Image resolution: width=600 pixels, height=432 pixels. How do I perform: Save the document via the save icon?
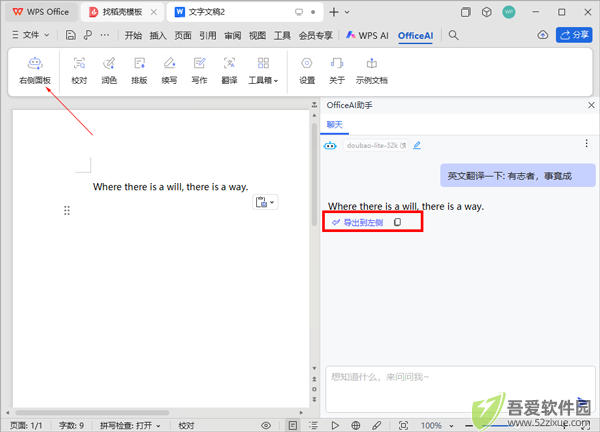click(70, 35)
